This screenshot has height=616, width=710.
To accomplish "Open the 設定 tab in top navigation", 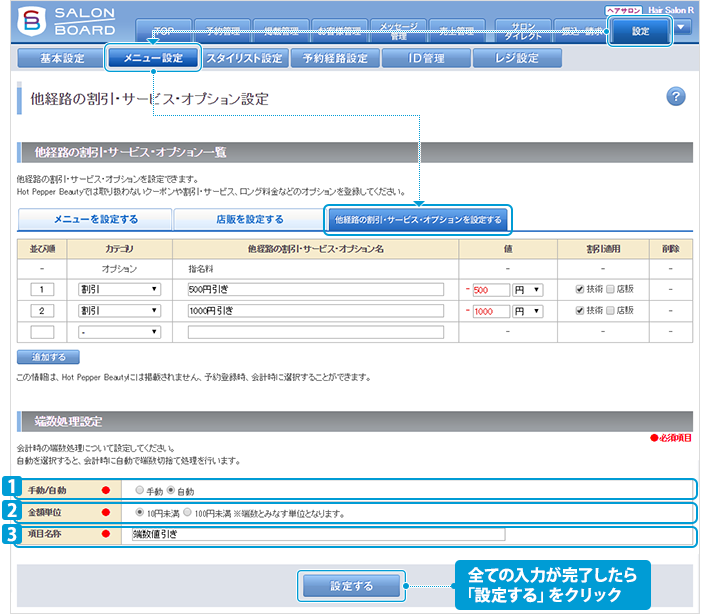I will point(640,32).
